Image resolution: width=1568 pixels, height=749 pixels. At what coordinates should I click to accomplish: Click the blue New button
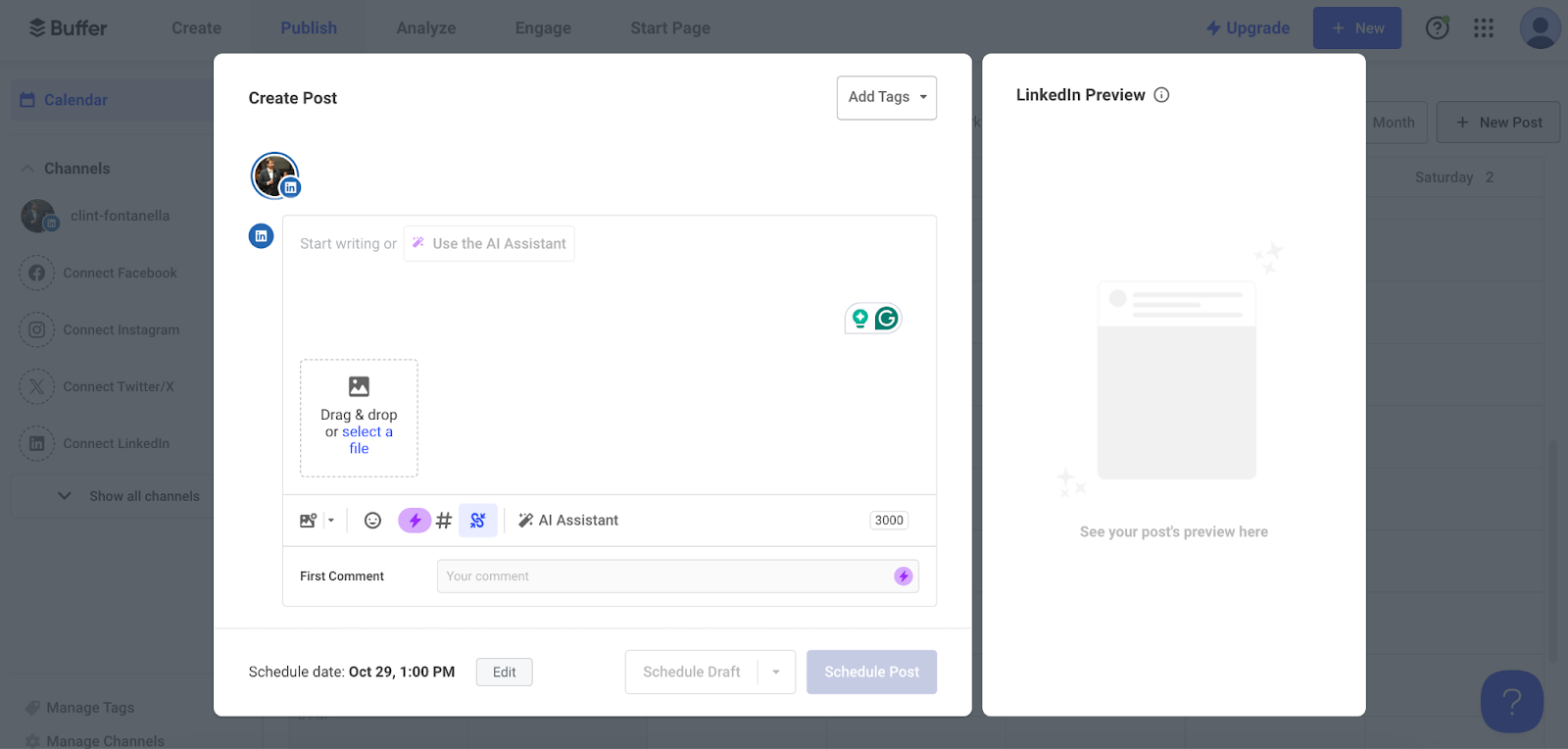click(x=1357, y=28)
